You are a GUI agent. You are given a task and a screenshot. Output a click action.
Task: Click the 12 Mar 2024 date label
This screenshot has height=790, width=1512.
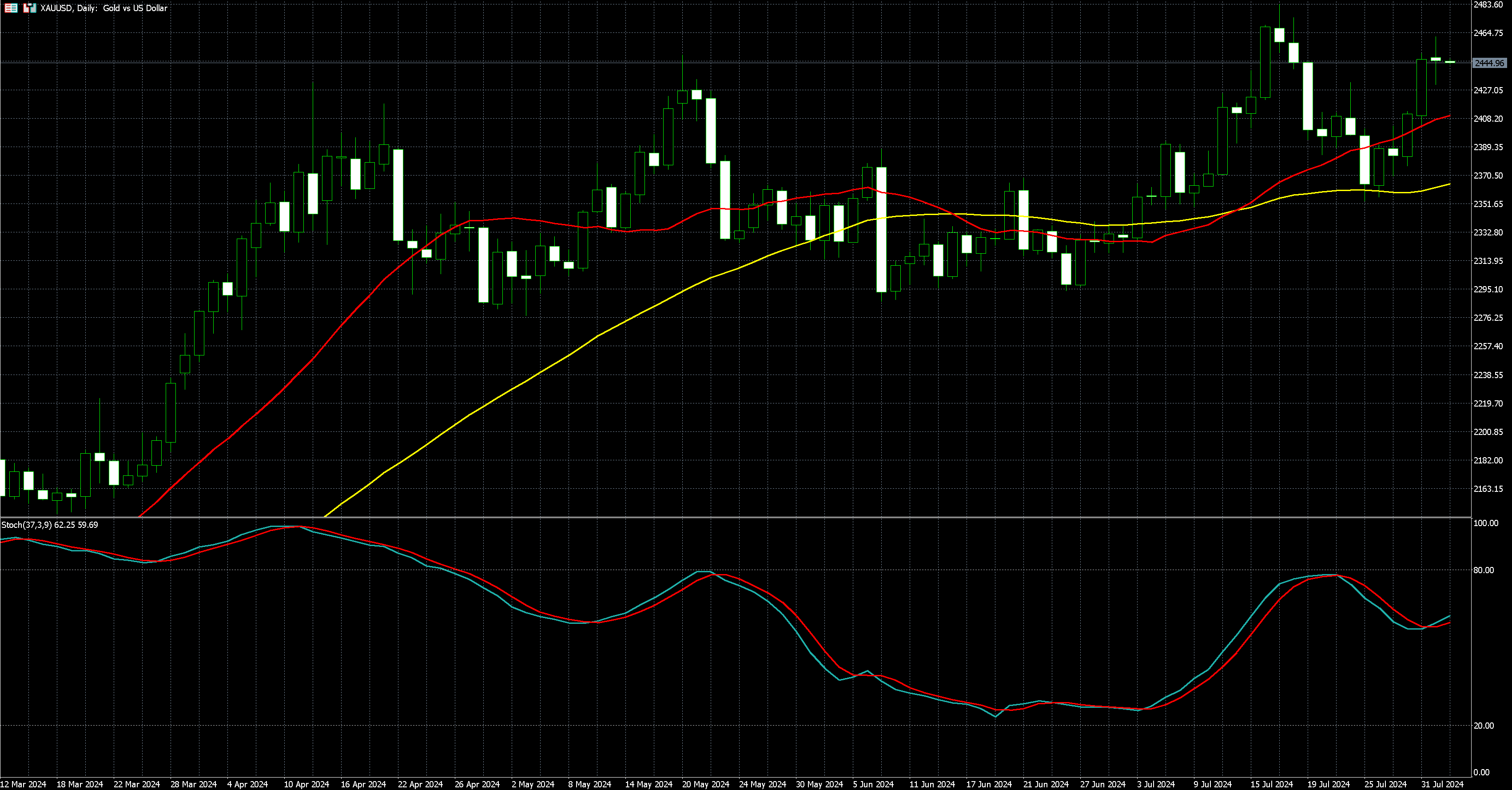pyautogui.click(x=24, y=784)
